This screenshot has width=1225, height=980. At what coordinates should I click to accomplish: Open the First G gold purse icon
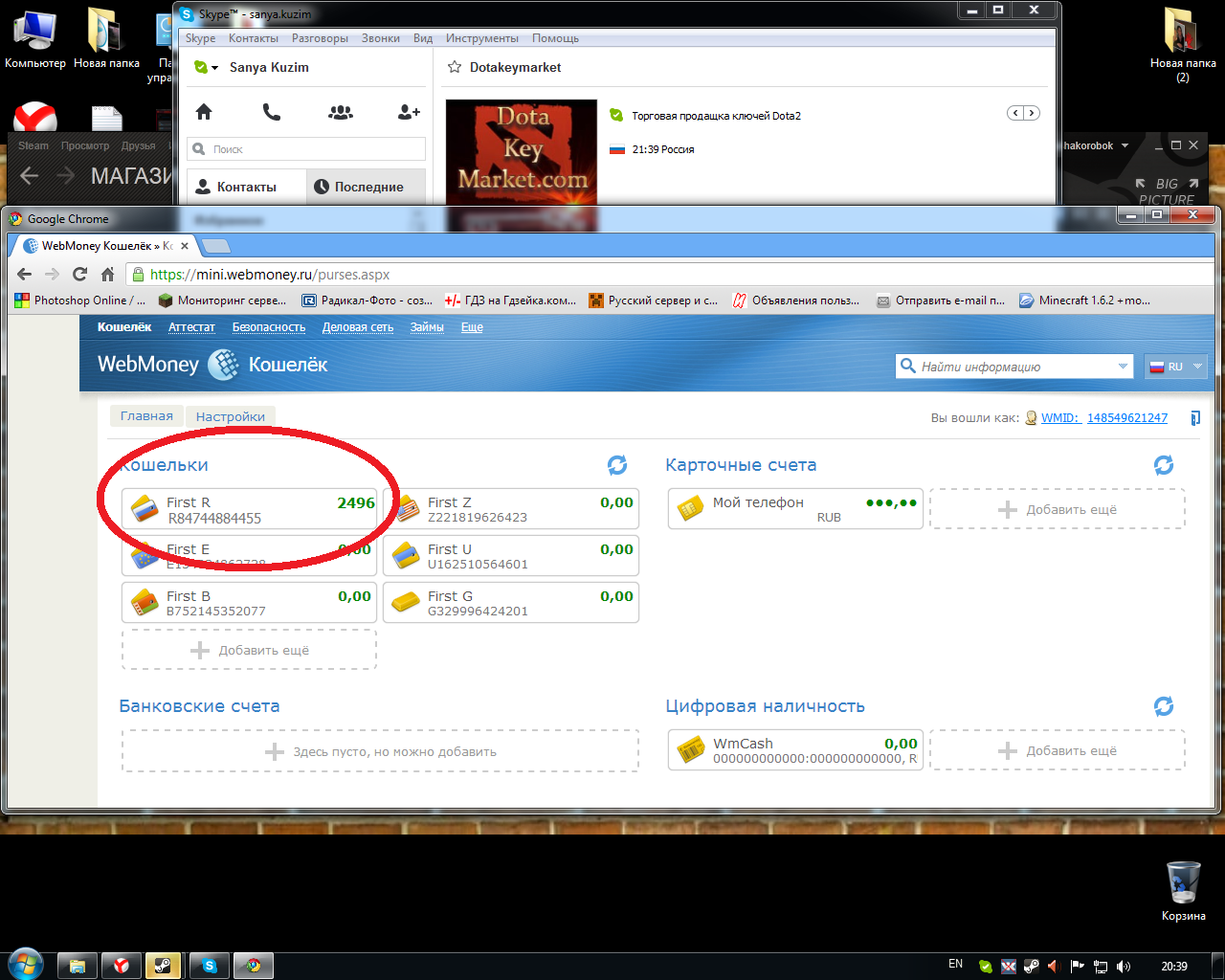407,603
